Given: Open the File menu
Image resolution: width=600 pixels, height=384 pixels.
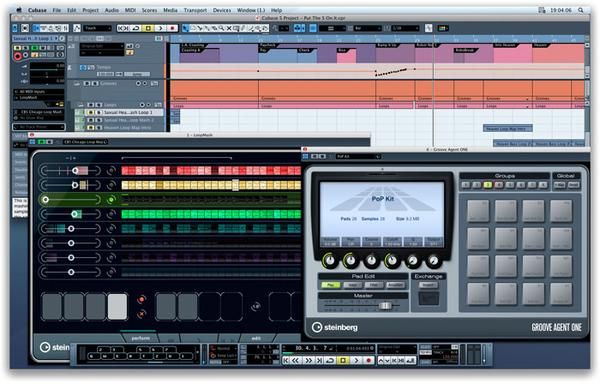Looking at the screenshot, I should point(57,10).
